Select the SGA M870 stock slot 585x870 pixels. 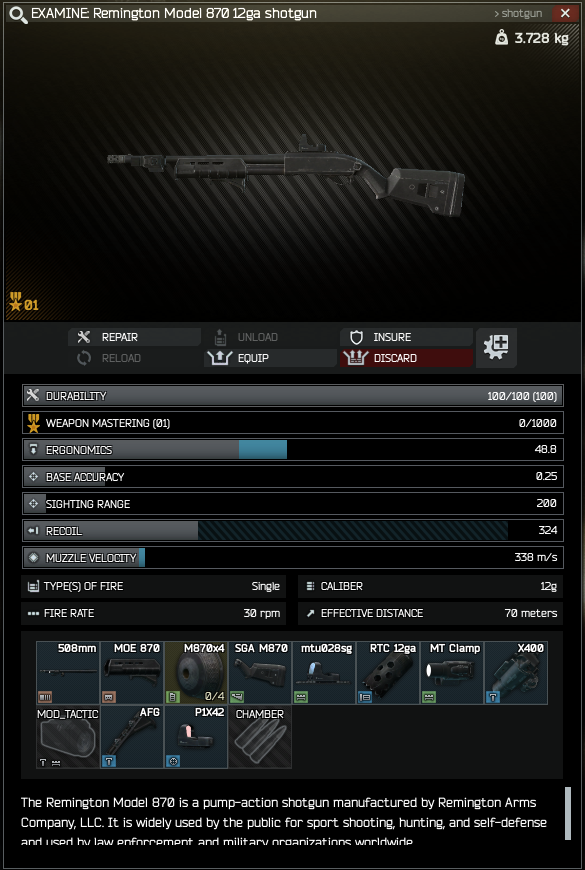260,672
